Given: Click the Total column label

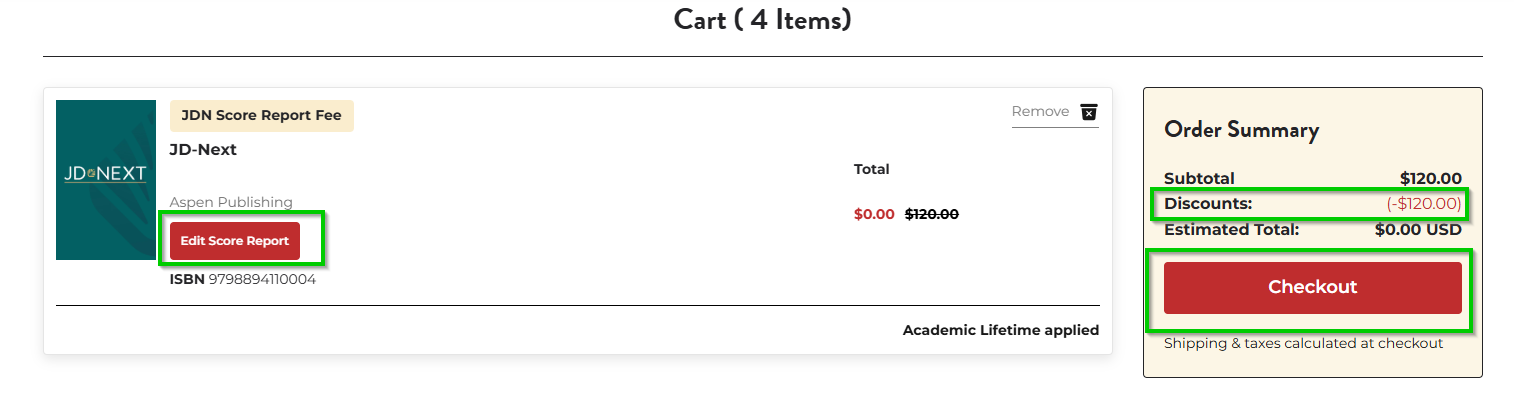Looking at the screenshot, I should tap(871, 169).
